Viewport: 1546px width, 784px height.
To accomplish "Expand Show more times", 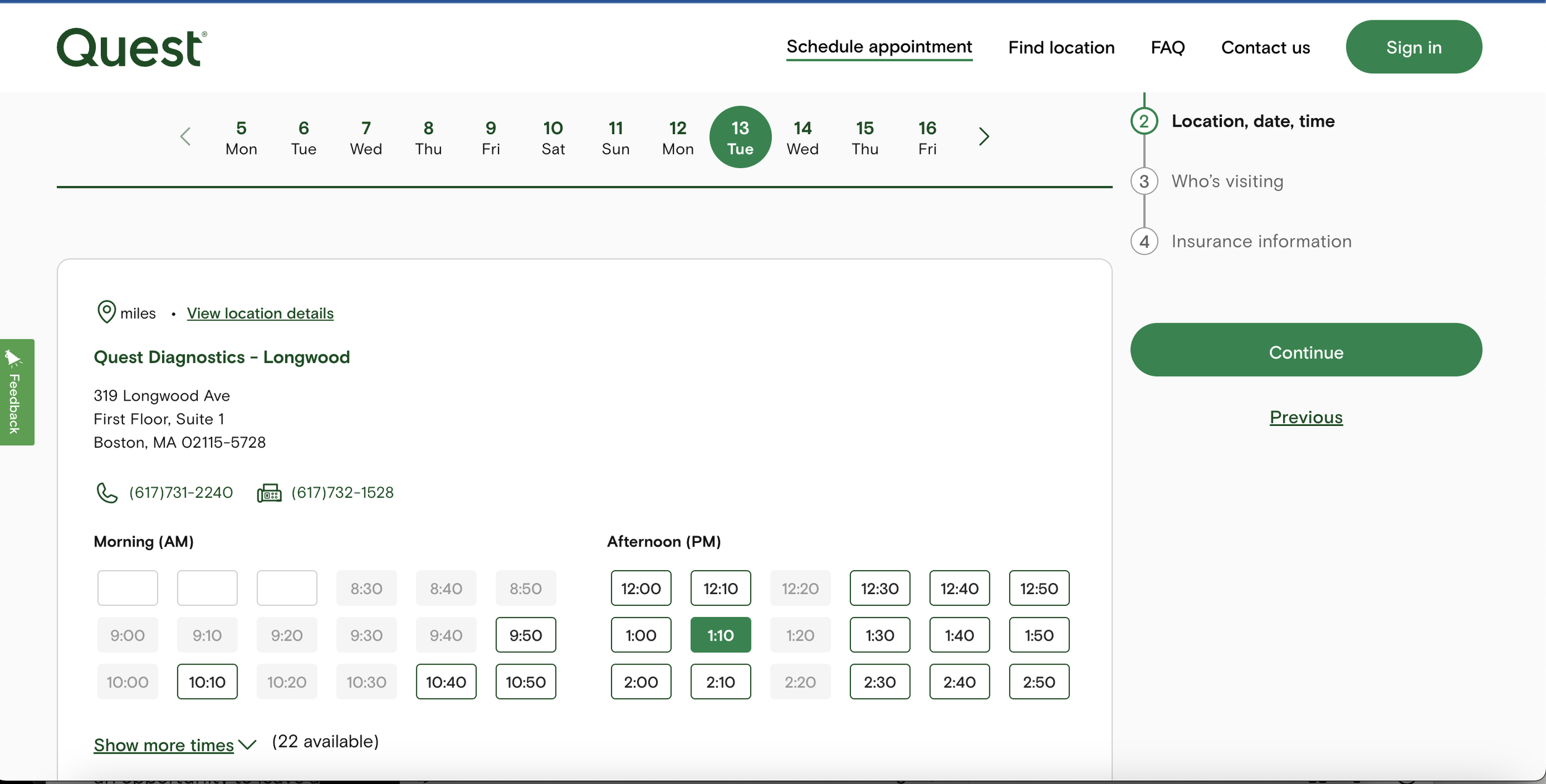I will click(164, 745).
